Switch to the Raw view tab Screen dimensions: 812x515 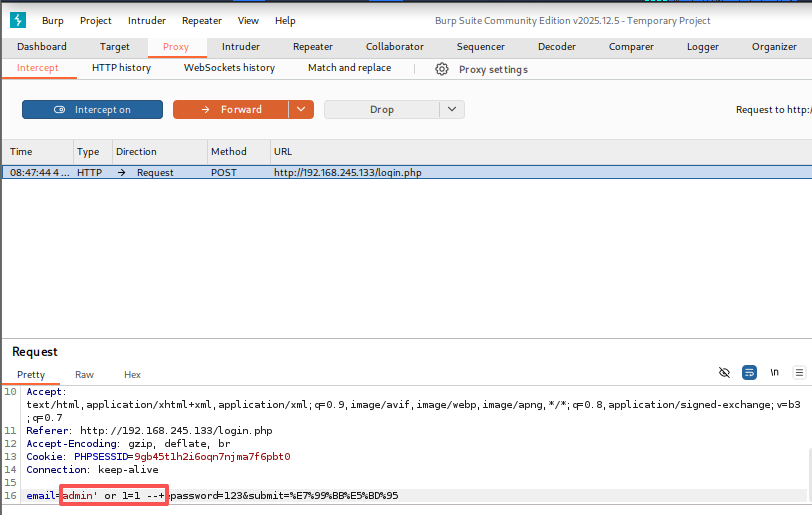click(x=84, y=375)
